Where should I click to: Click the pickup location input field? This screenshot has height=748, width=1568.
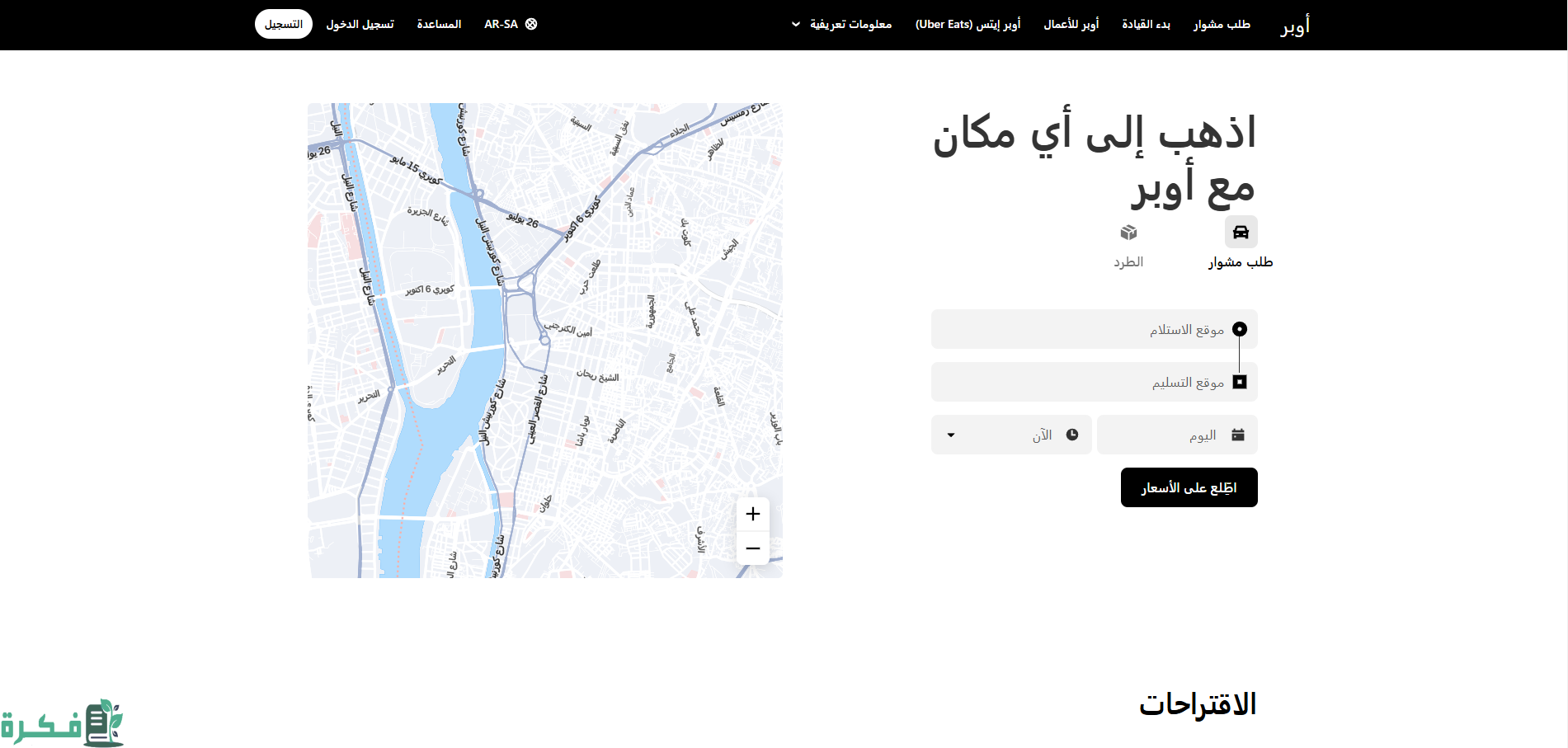pyautogui.click(x=1081, y=330)
